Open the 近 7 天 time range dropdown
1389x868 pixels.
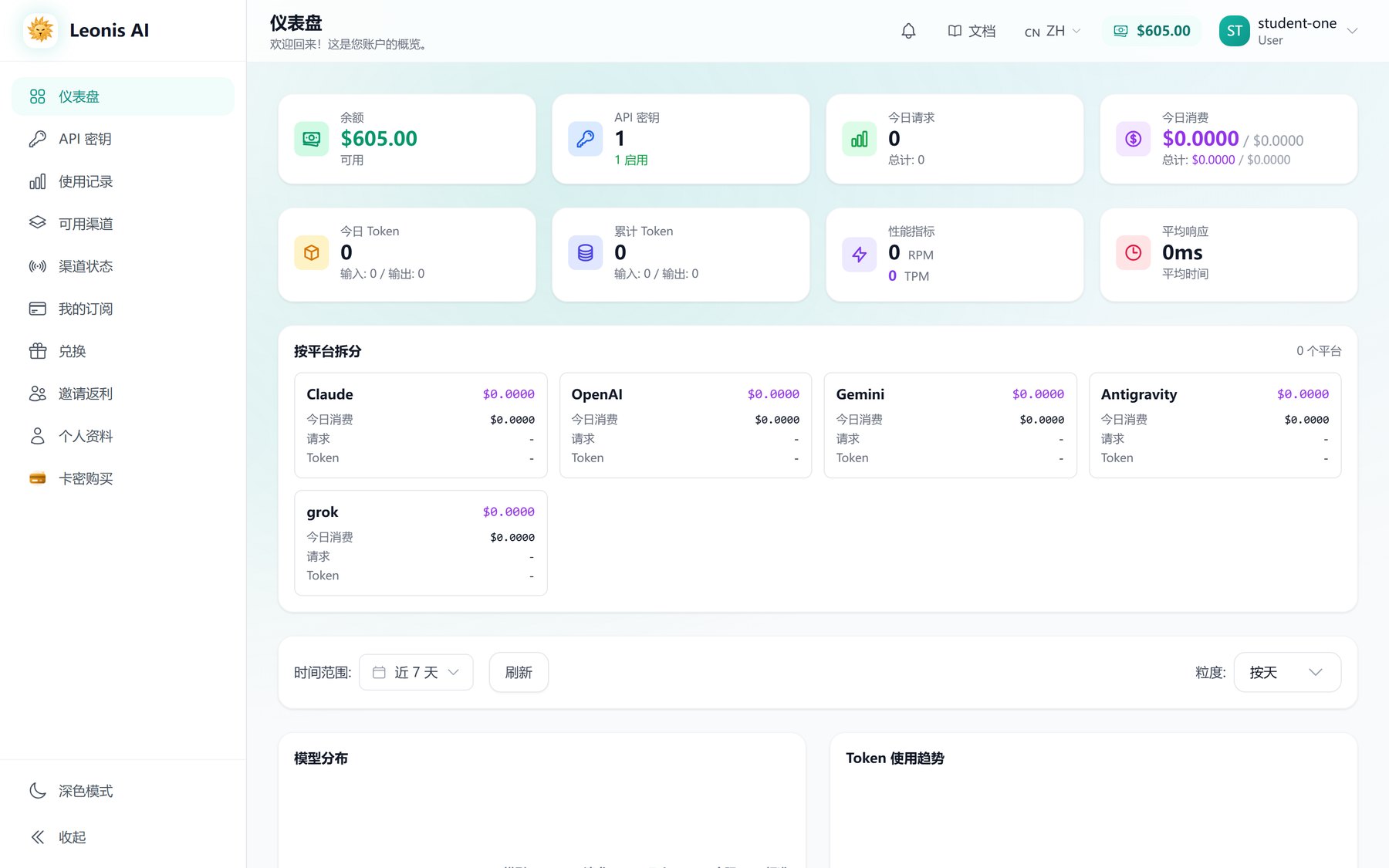[416, 673]
